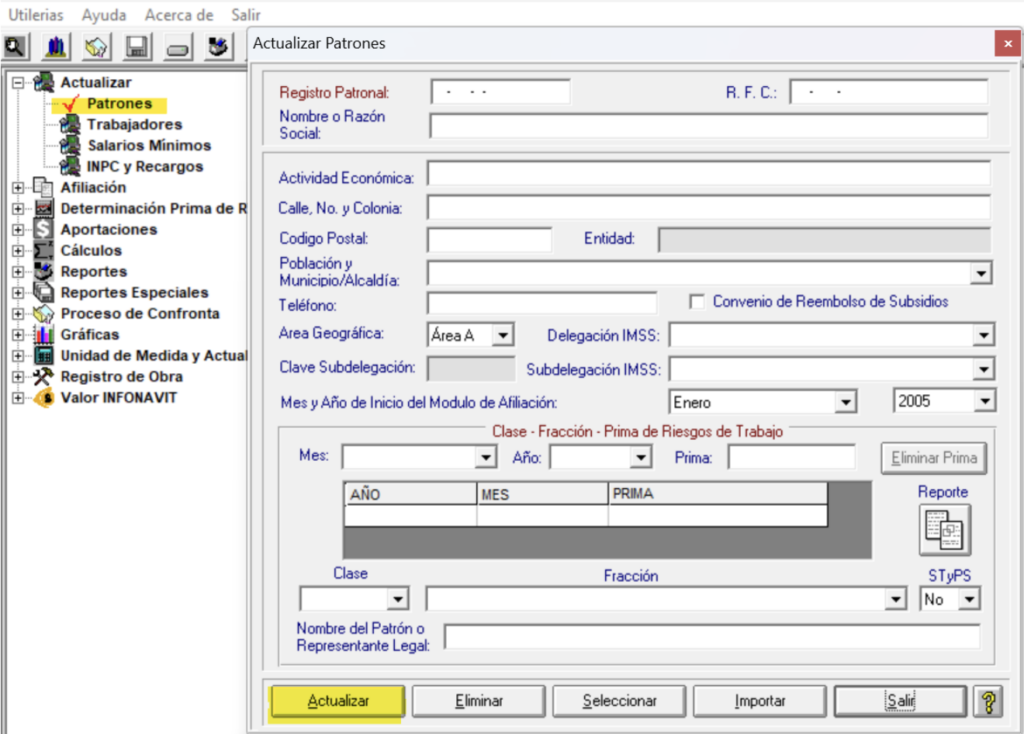Click the Determinación Prima tree icon
The height and width of the screenshot is (734, 1024).
pos(44,208)
